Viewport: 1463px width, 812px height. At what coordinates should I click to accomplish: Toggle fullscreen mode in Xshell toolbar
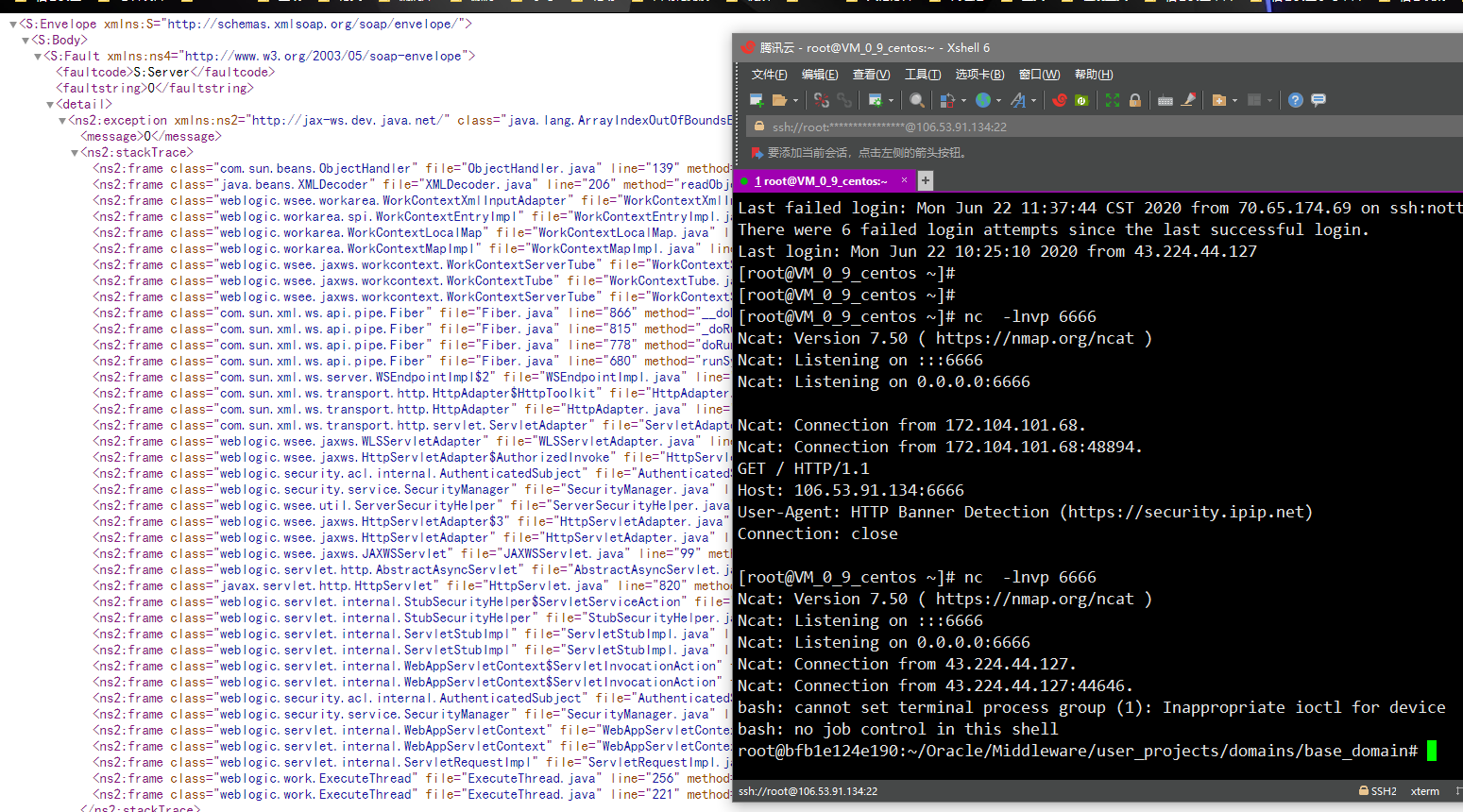tap(1113, 100)
